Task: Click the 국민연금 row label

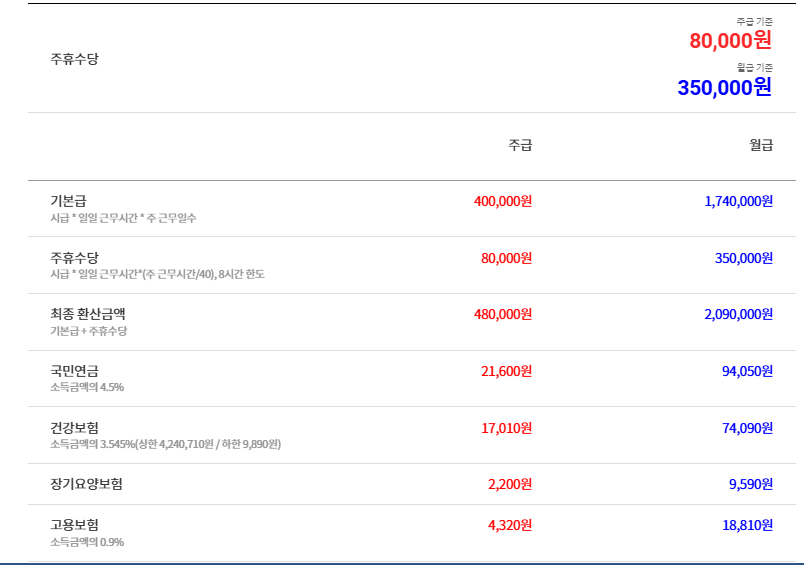Action: click(74, 371)
